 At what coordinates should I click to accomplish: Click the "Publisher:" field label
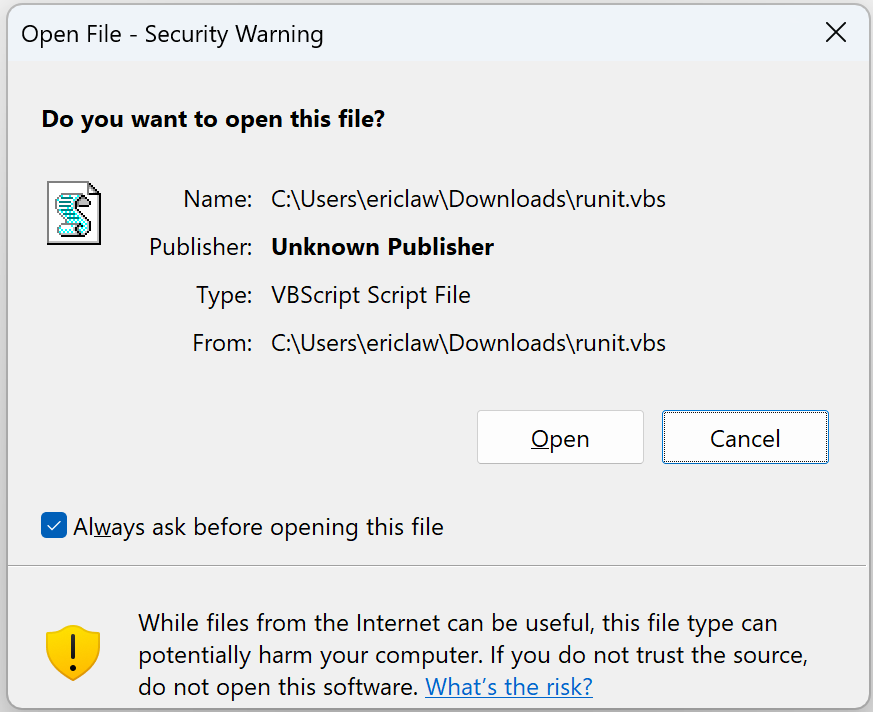pos(200,247)
